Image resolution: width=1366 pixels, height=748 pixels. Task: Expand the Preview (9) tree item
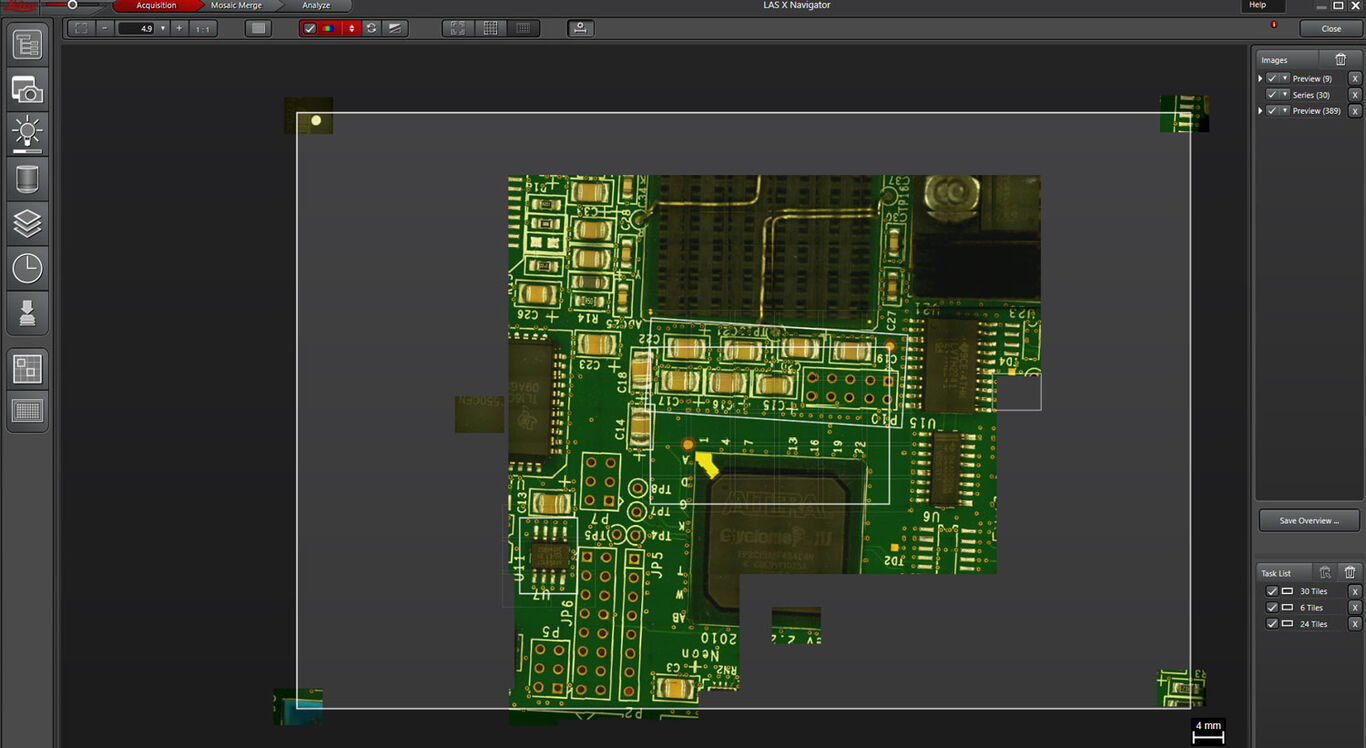1259,78
